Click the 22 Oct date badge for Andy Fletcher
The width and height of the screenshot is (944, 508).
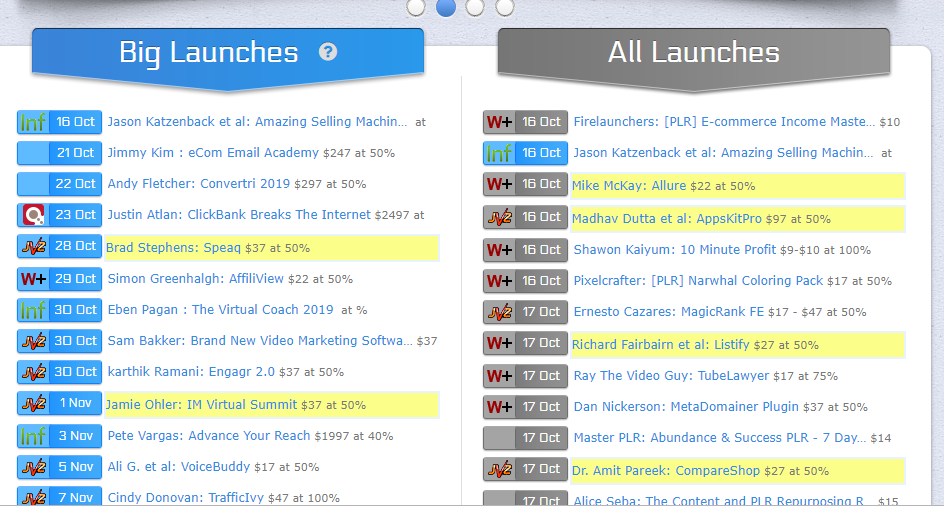[75, 184]
